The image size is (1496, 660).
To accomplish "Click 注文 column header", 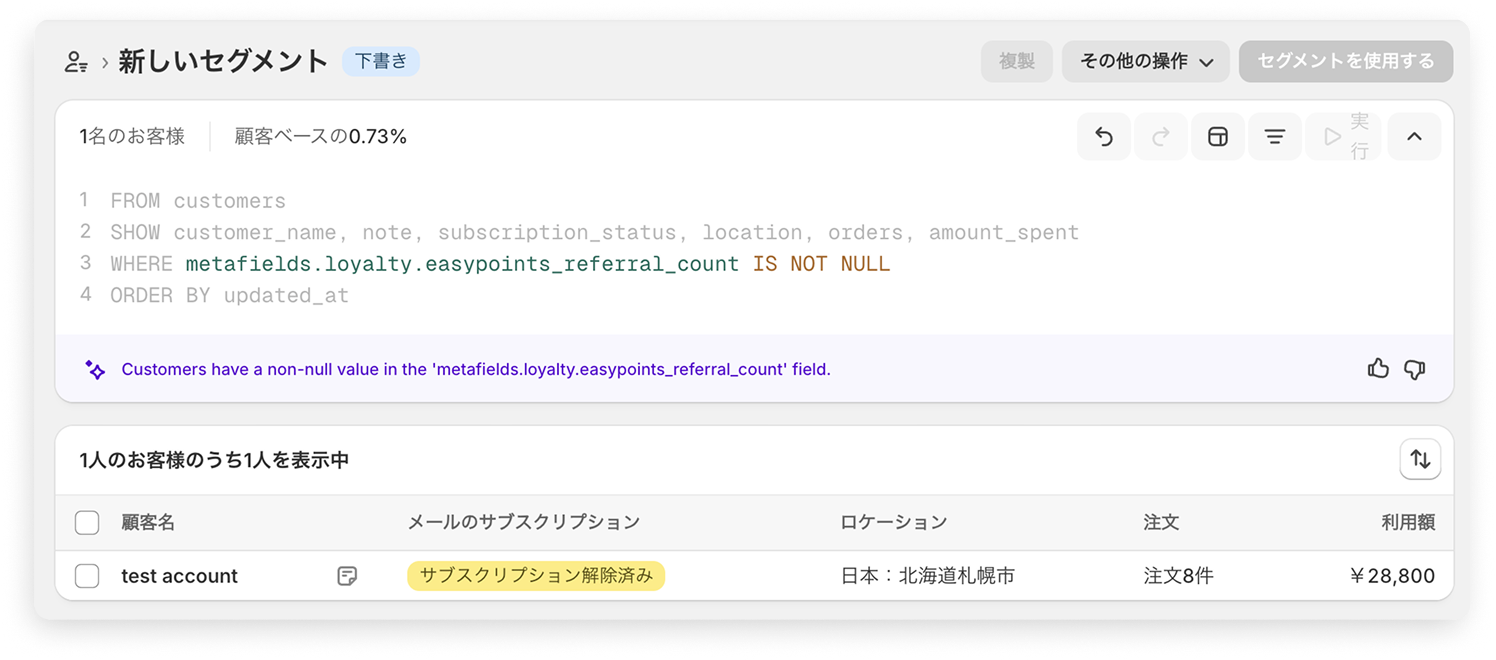I will pyautogui.click(x=1162, y=522).
